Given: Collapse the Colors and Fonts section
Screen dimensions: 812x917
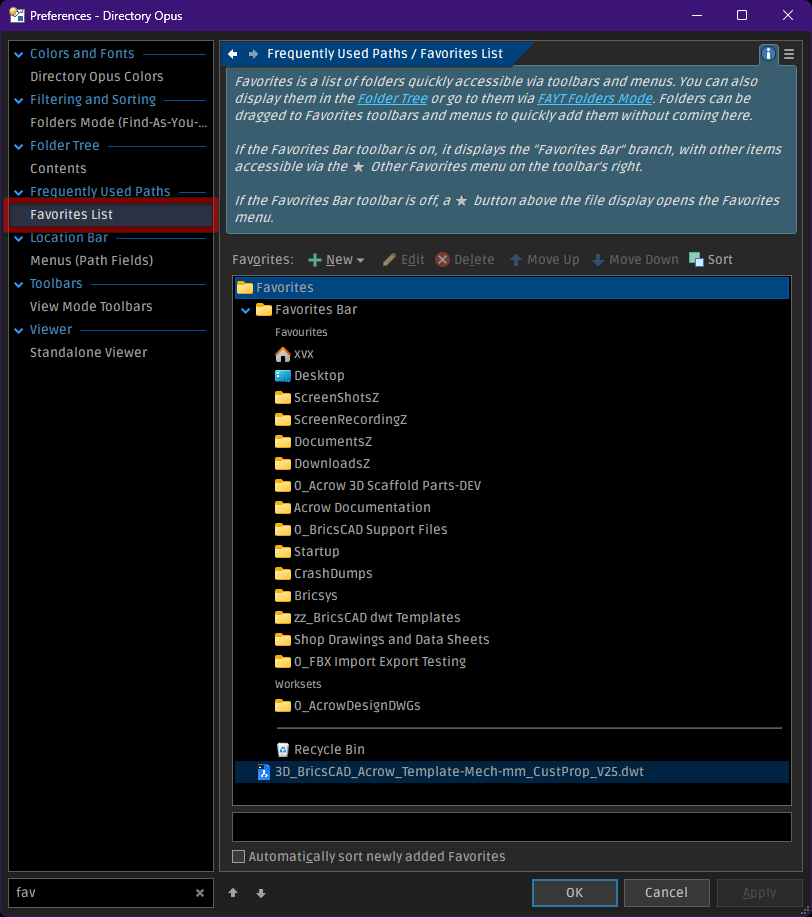Looking at the screenshot, I should pos(19,54).
